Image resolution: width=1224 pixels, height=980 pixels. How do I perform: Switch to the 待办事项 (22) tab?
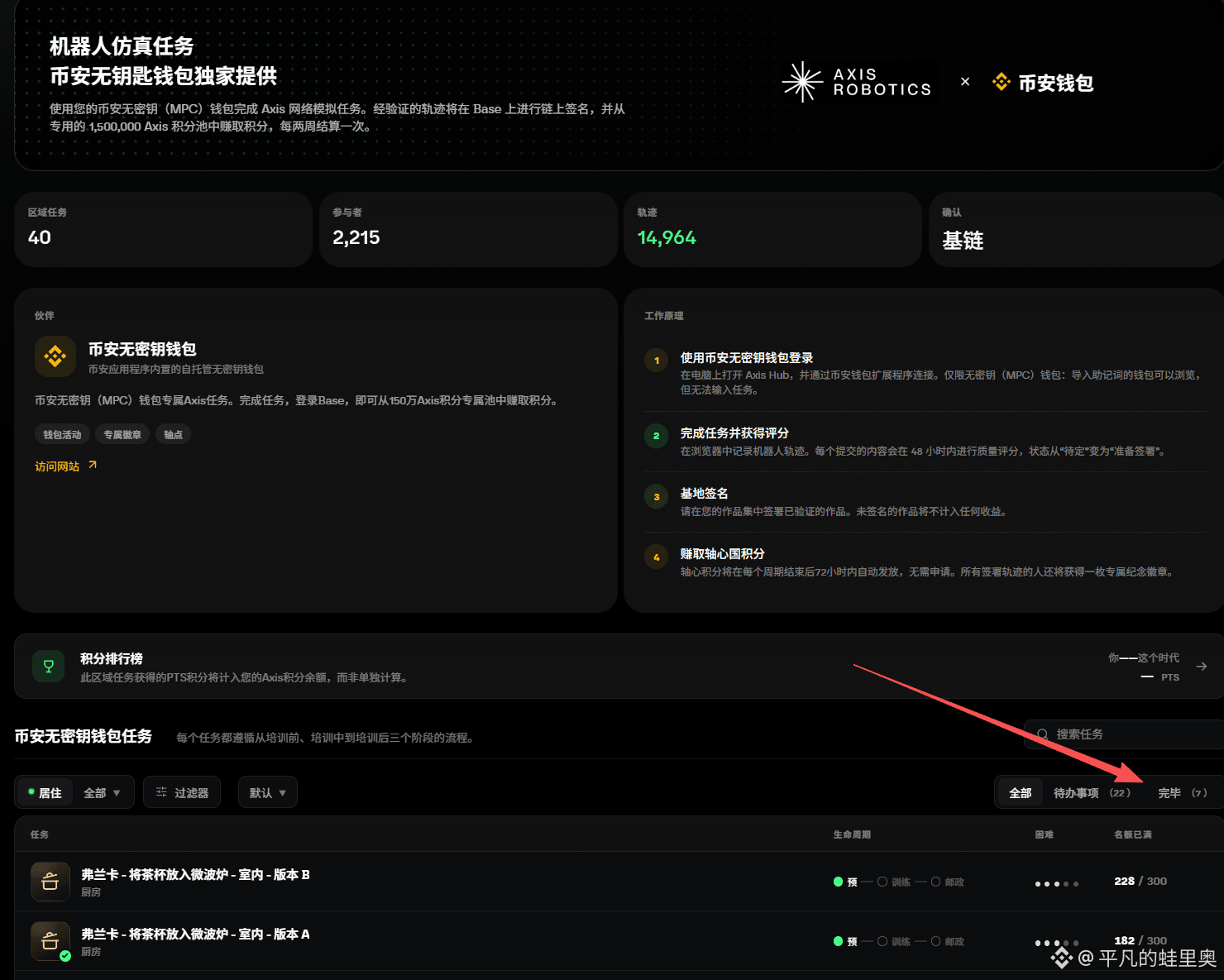coord(1092,792)
